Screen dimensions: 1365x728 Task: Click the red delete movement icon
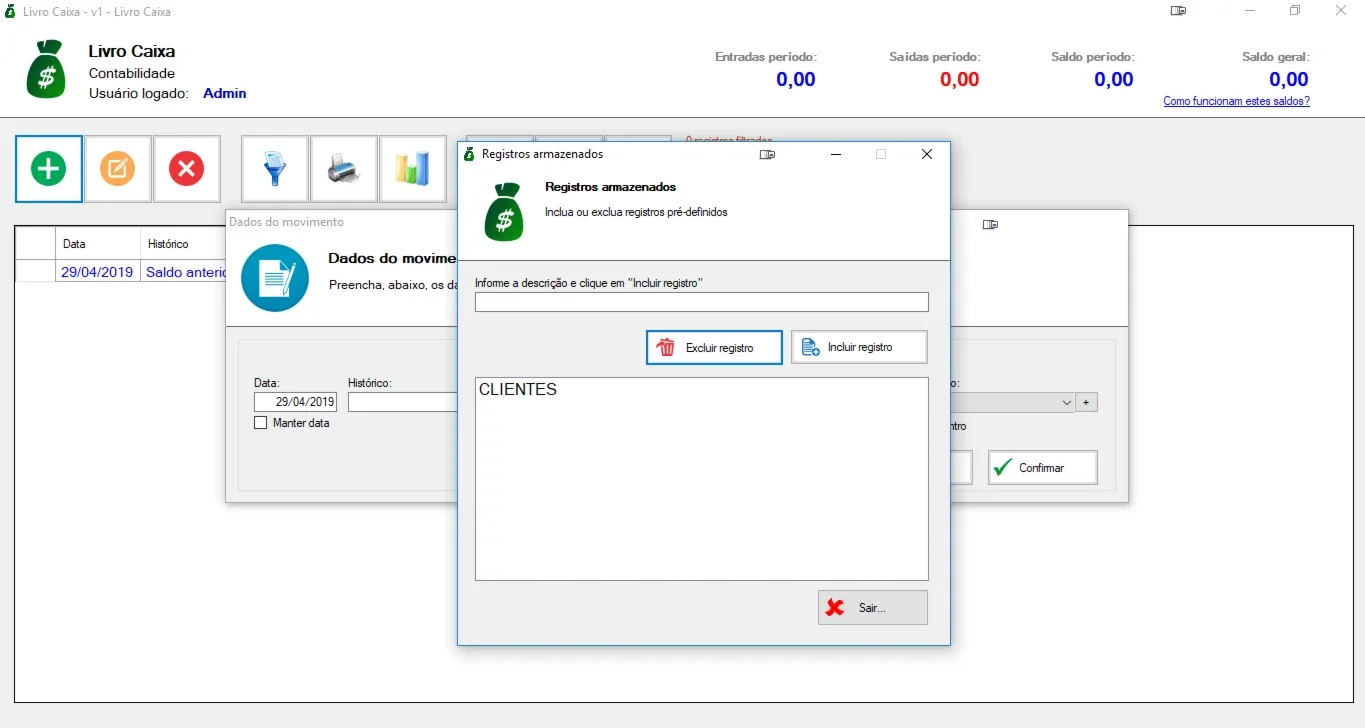pyautogui.click(x=186, y=169)
